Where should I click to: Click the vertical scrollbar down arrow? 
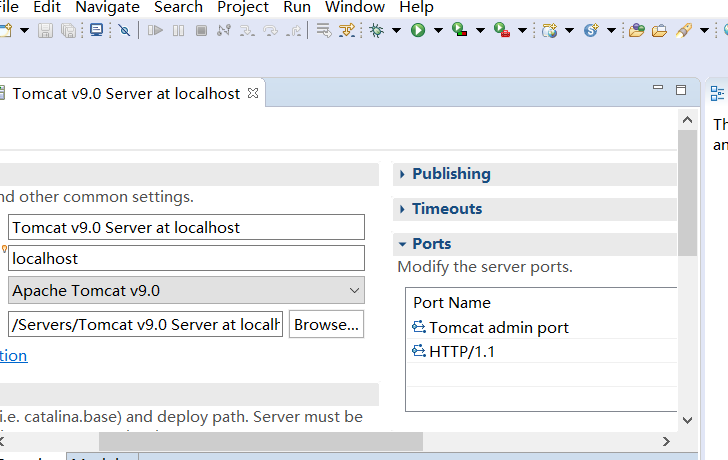tap(688, 420)
